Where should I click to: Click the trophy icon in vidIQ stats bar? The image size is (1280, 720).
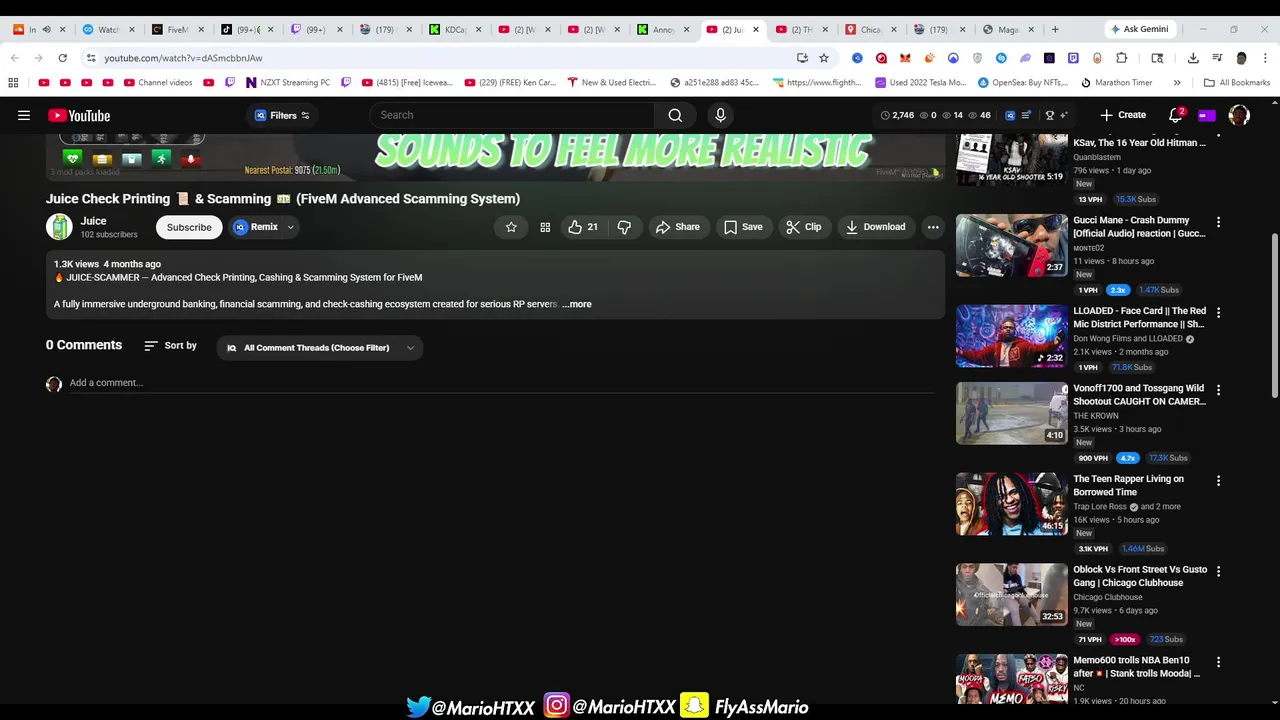1050,115
